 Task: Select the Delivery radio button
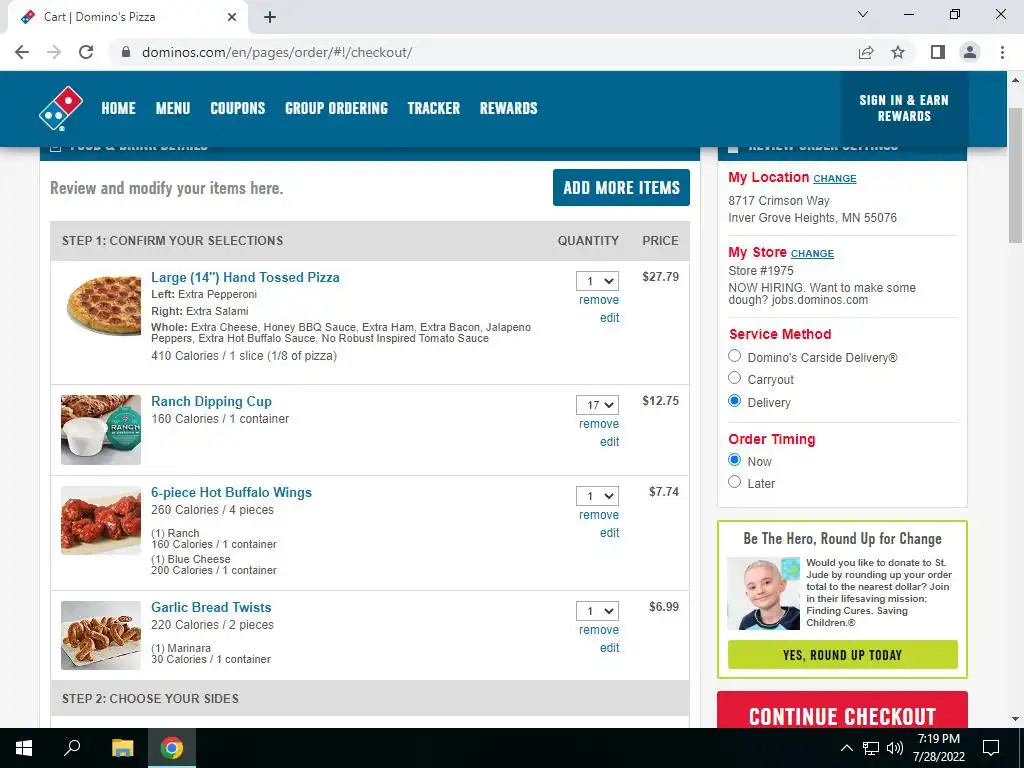pyautogui.click(x=735, y=401)
